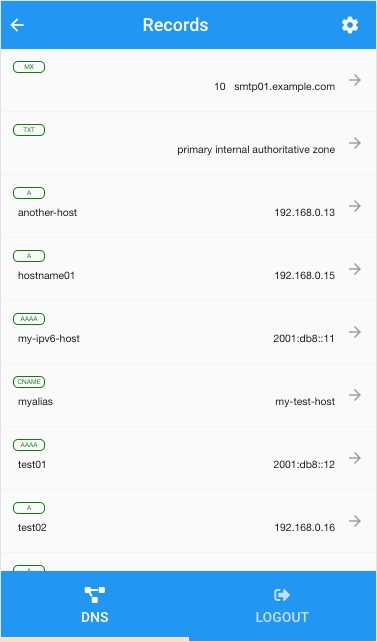Go back using the header arrow
Screen dimensions: 377x642
[17, 25]
